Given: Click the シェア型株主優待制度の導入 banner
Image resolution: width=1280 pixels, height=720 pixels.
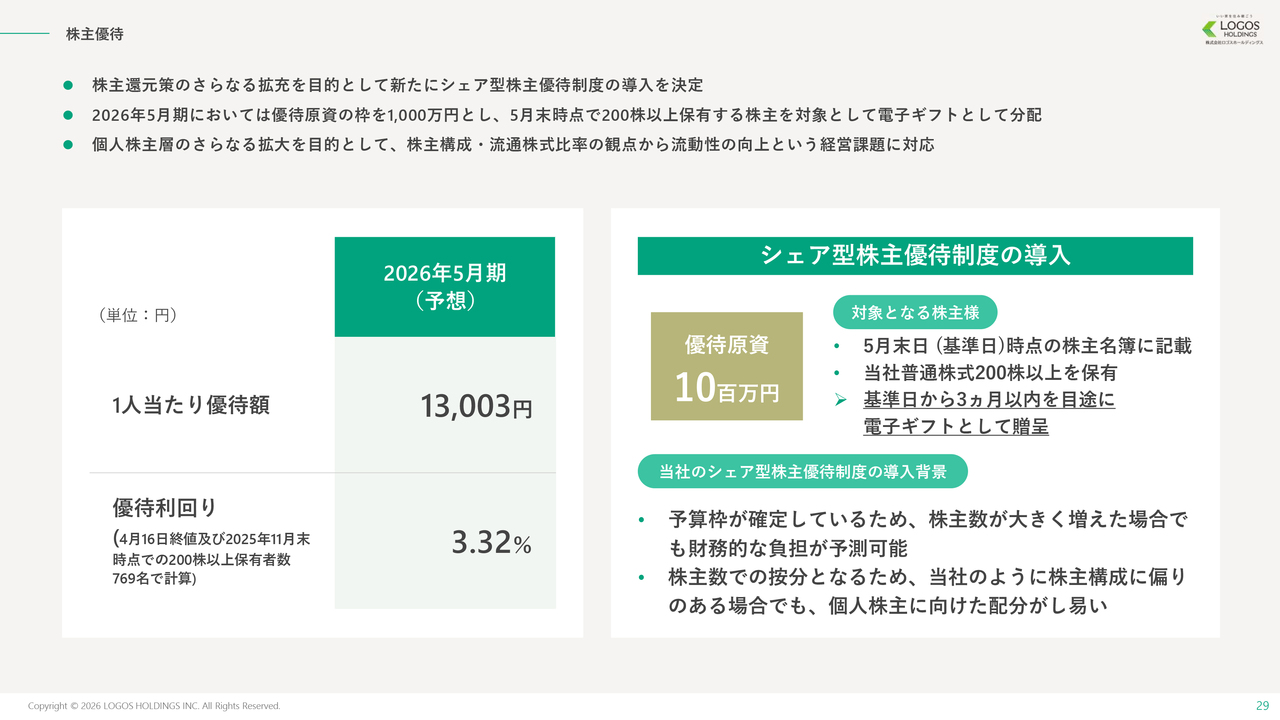Looking at the screenshot, I should click(x=915, y=256).
